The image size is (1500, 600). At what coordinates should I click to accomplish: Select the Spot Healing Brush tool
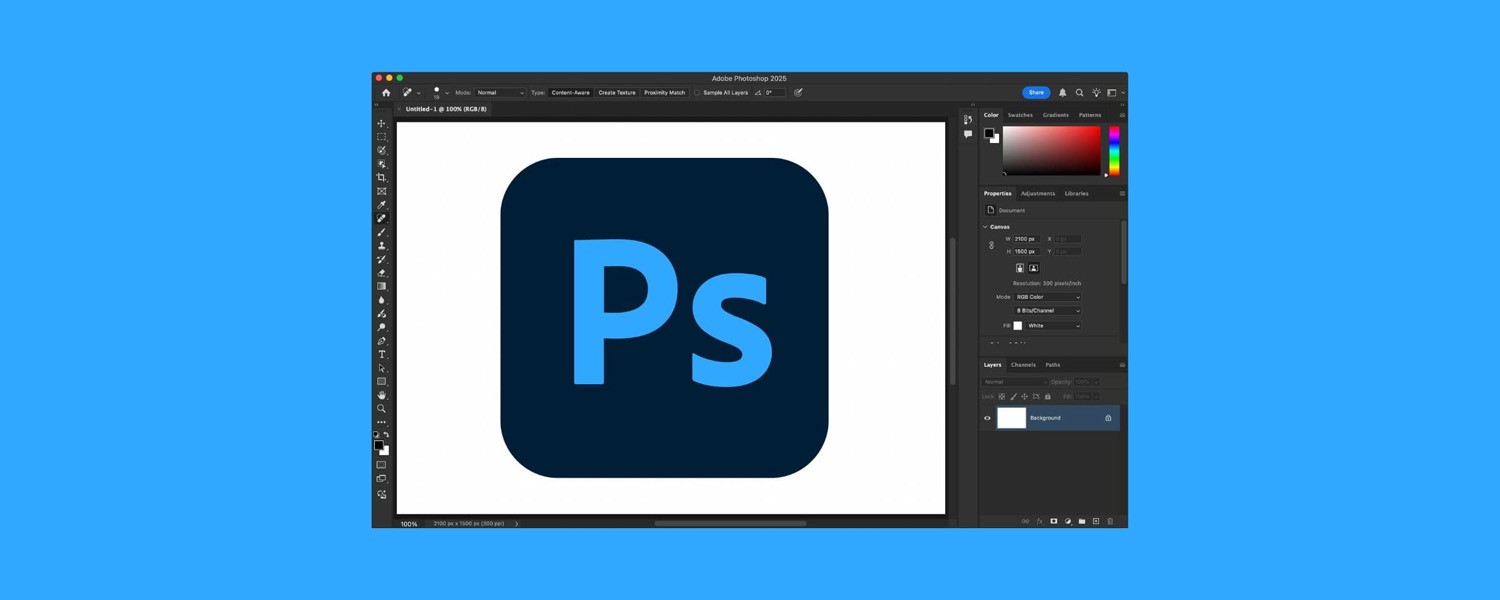381,218
